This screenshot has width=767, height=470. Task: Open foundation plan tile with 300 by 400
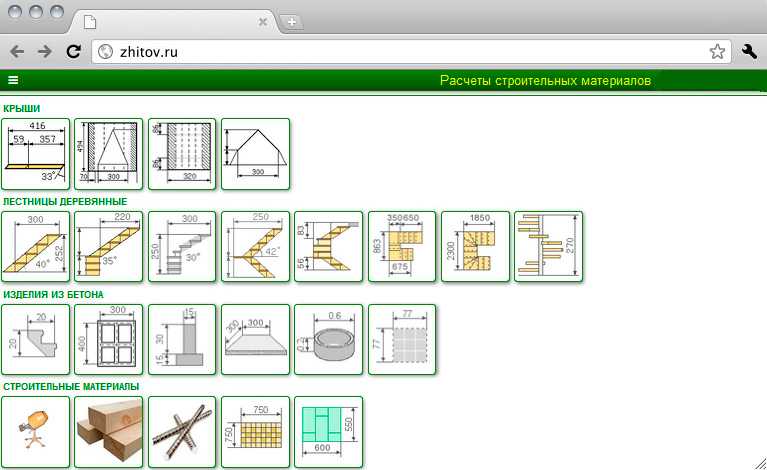pos(109,339)
